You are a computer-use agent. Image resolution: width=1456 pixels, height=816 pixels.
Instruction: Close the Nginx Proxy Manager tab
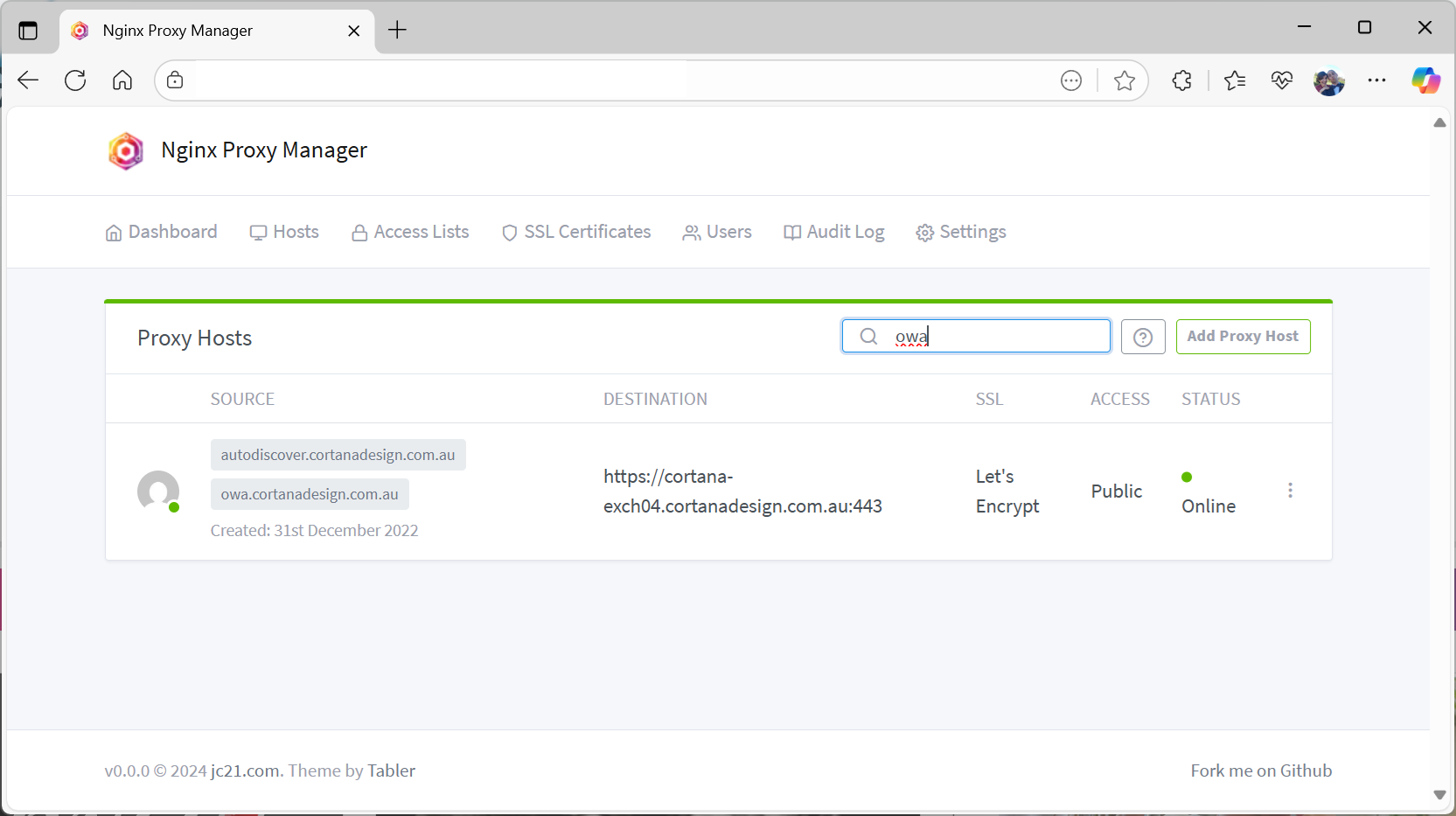coord(354,31)
